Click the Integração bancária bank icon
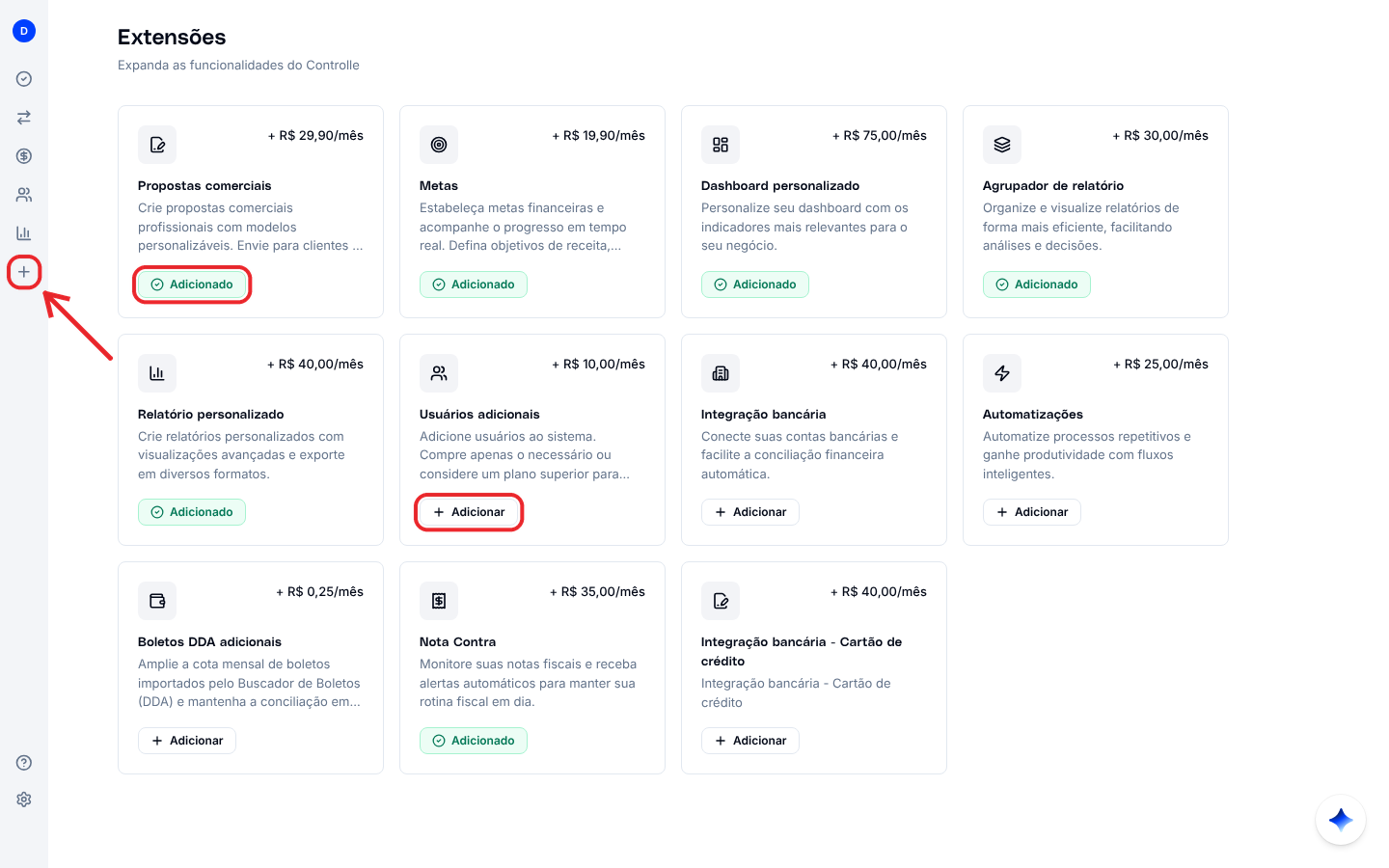 721,373
